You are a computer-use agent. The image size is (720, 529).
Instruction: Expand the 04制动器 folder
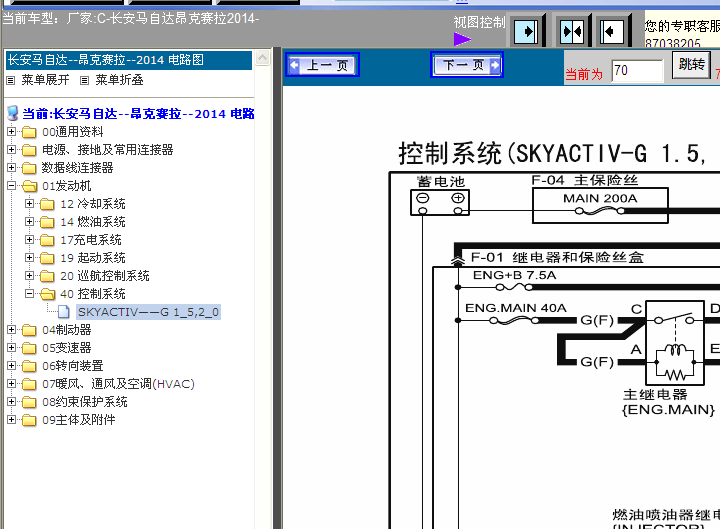tap(11, 330)
